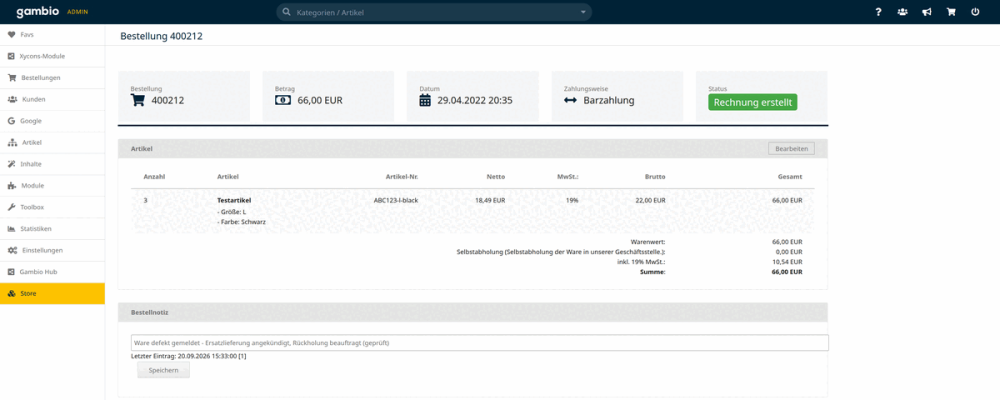Click the sitemap icon beside Artikel
The image size is (1000, 400).
click(11, 142)
